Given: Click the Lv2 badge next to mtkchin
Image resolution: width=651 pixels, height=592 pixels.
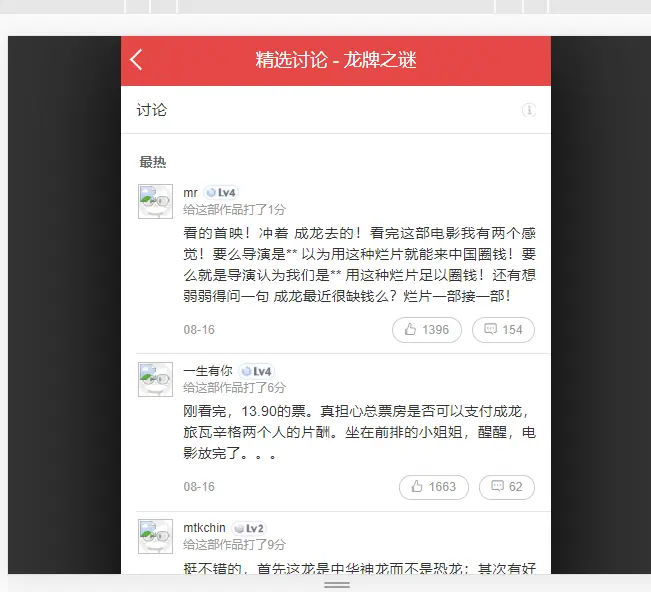Looking at the screenshot, I should [249, 528].
